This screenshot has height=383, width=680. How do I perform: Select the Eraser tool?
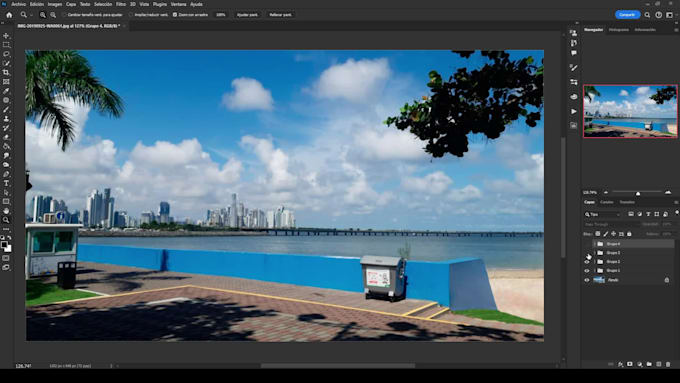pyautogui.click(x=6, y=137)
